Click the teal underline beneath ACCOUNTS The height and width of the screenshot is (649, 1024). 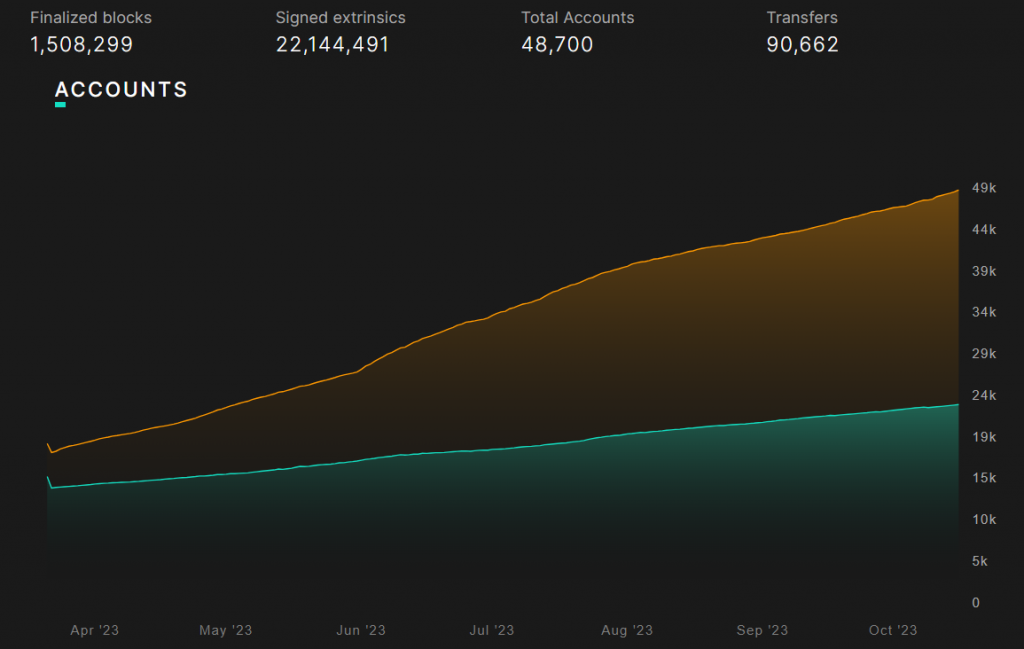[60, 104]
